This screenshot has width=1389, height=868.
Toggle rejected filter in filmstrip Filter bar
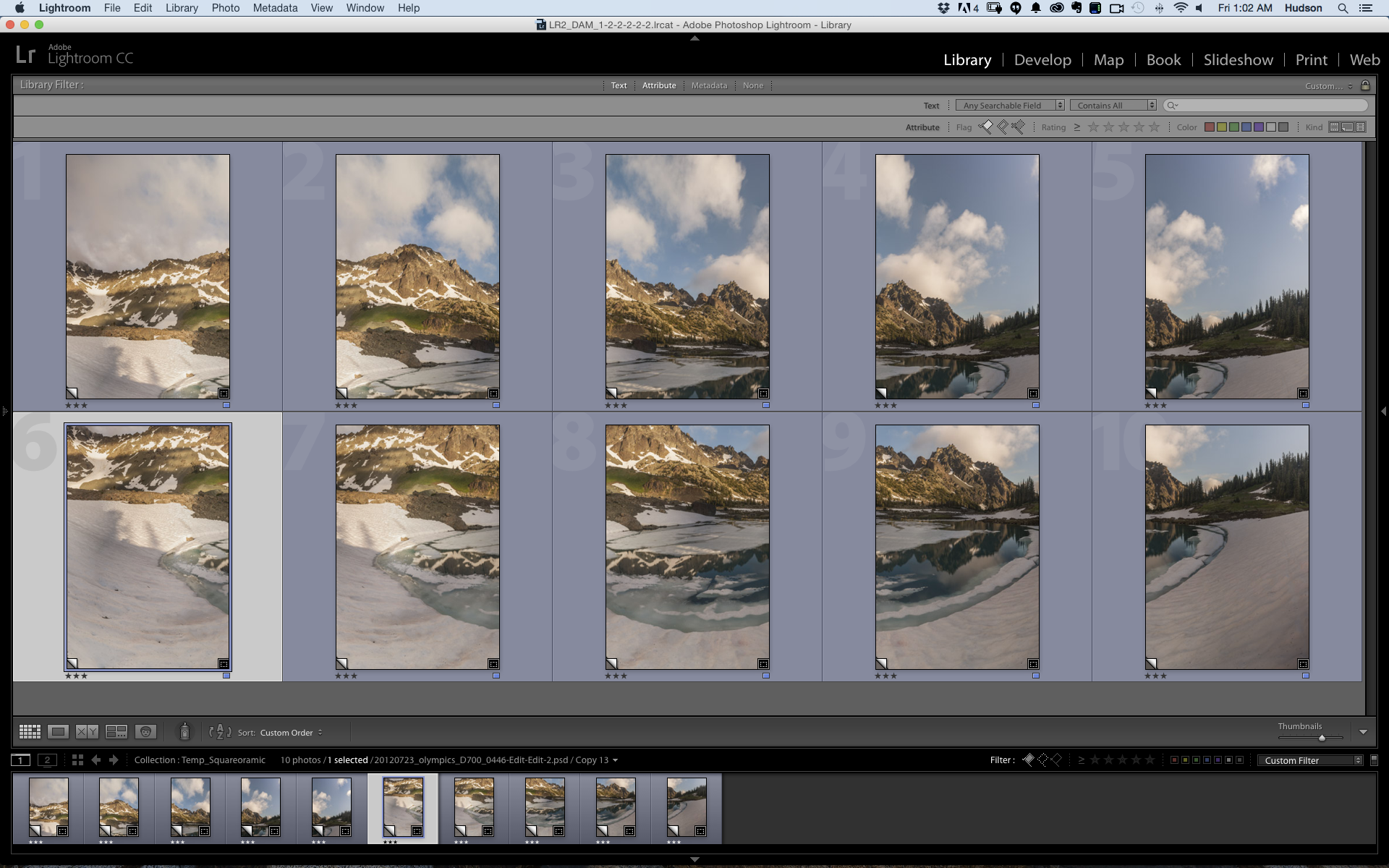coord(1056,760)
